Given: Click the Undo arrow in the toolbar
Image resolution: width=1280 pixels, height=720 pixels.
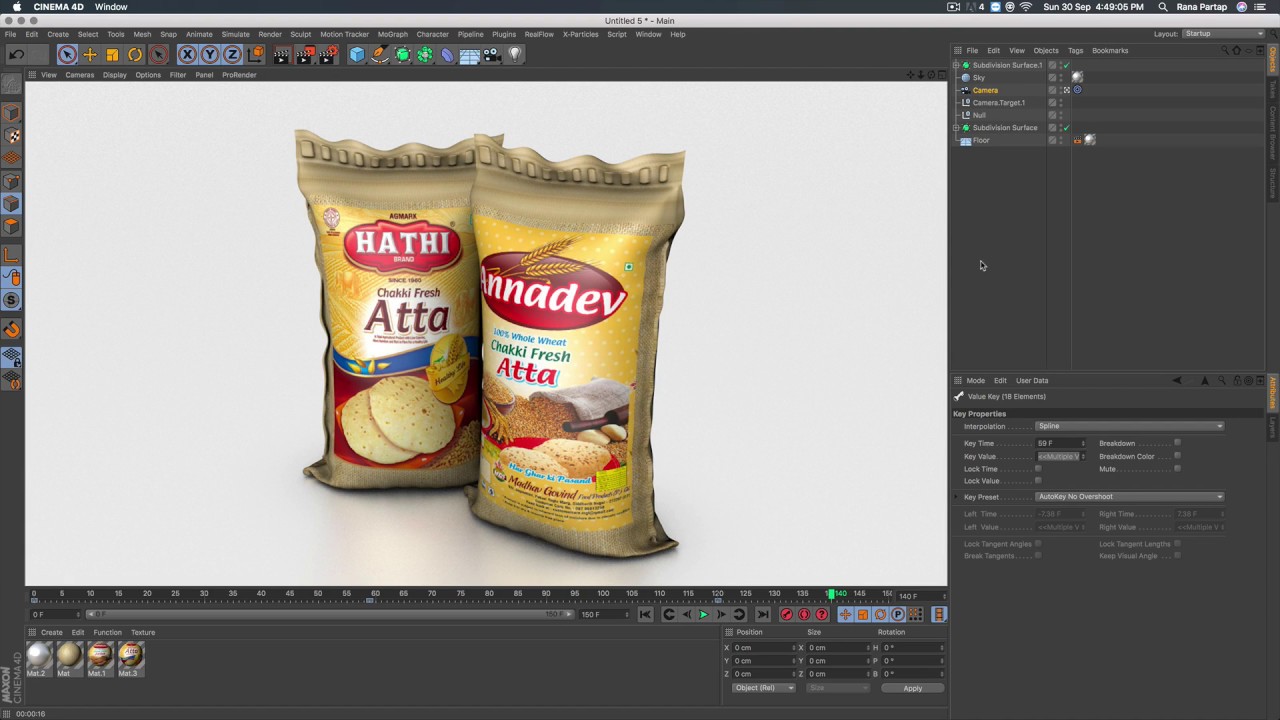Looking at the screenshot, I should [x=17, y=55].
